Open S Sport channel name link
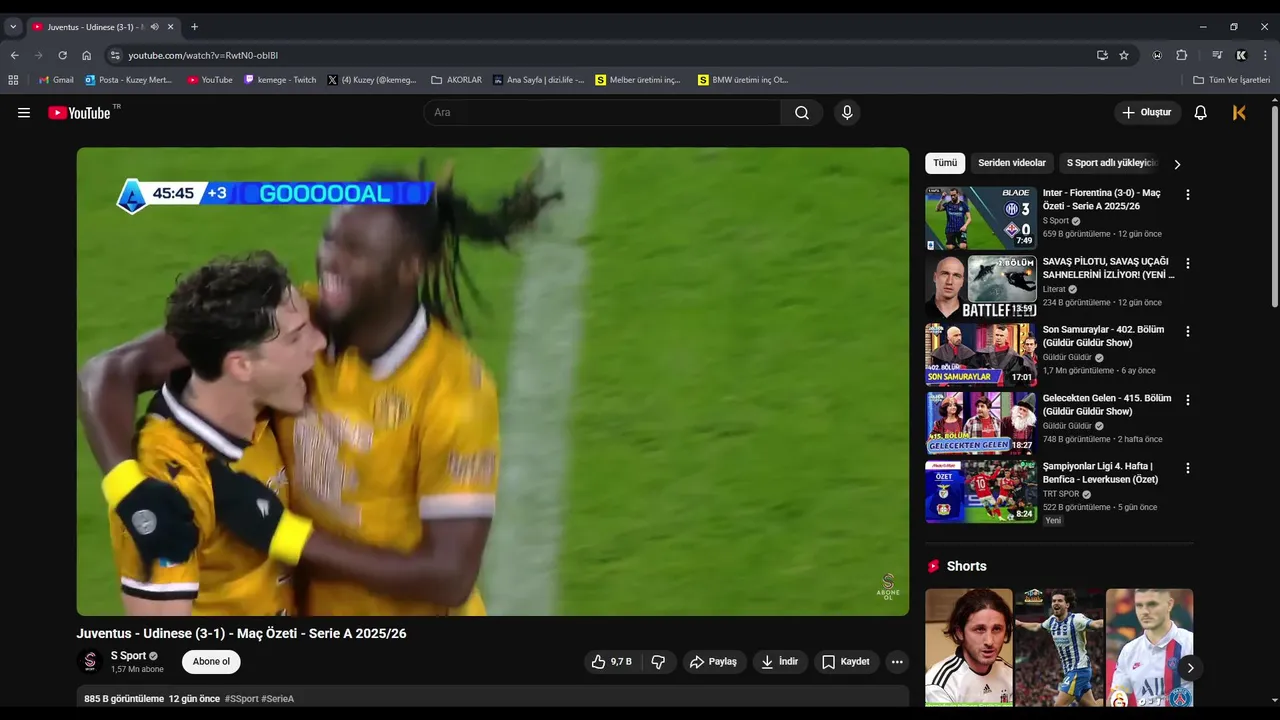This screenshot has height=720, width=1280. click(128, 656)
